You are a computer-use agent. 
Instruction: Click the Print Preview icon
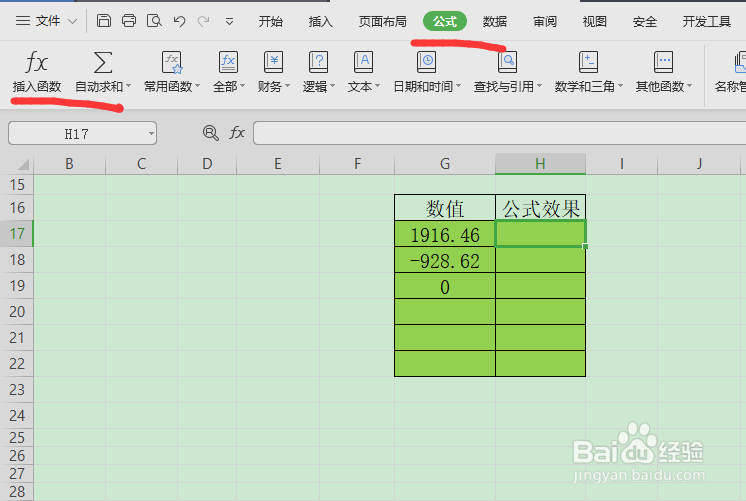[154, 21]
